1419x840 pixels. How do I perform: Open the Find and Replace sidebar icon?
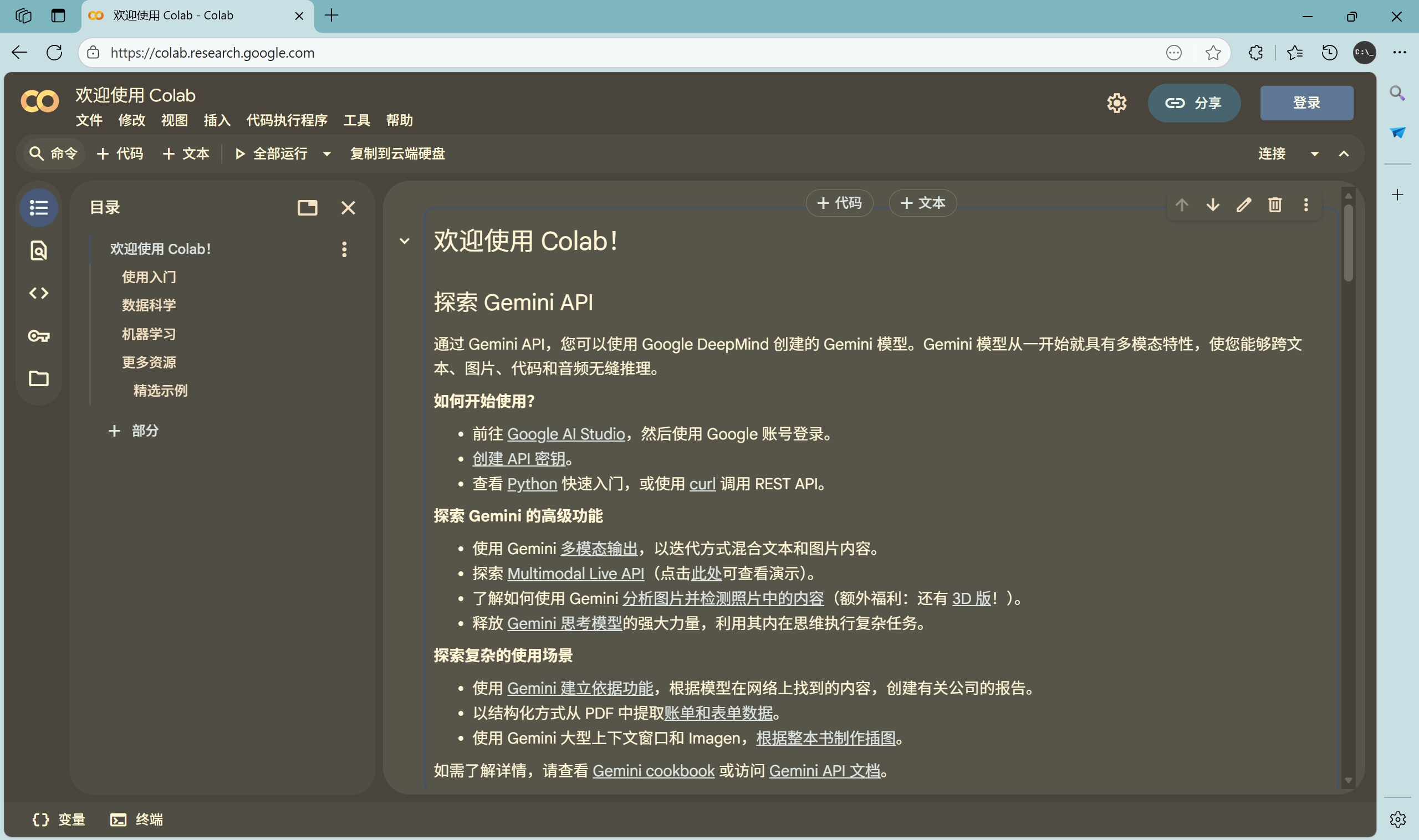click(x=38, y=250)
